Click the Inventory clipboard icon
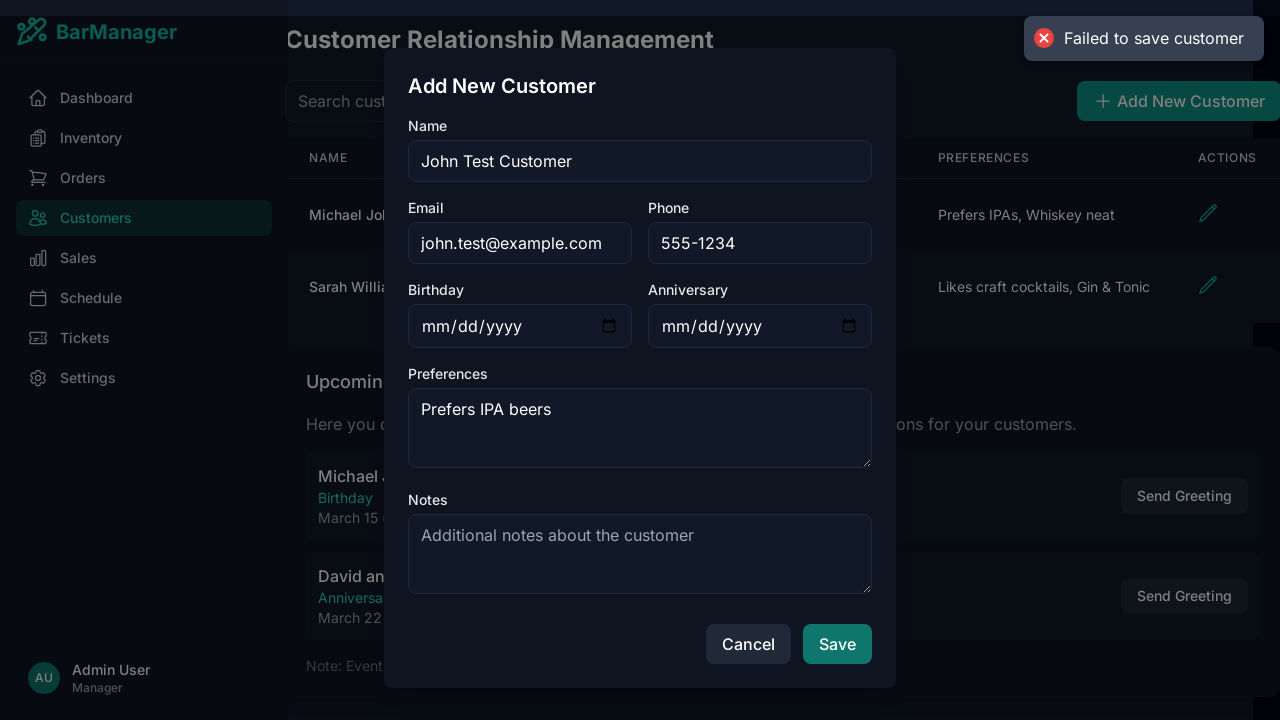 (x=38, y=138)
